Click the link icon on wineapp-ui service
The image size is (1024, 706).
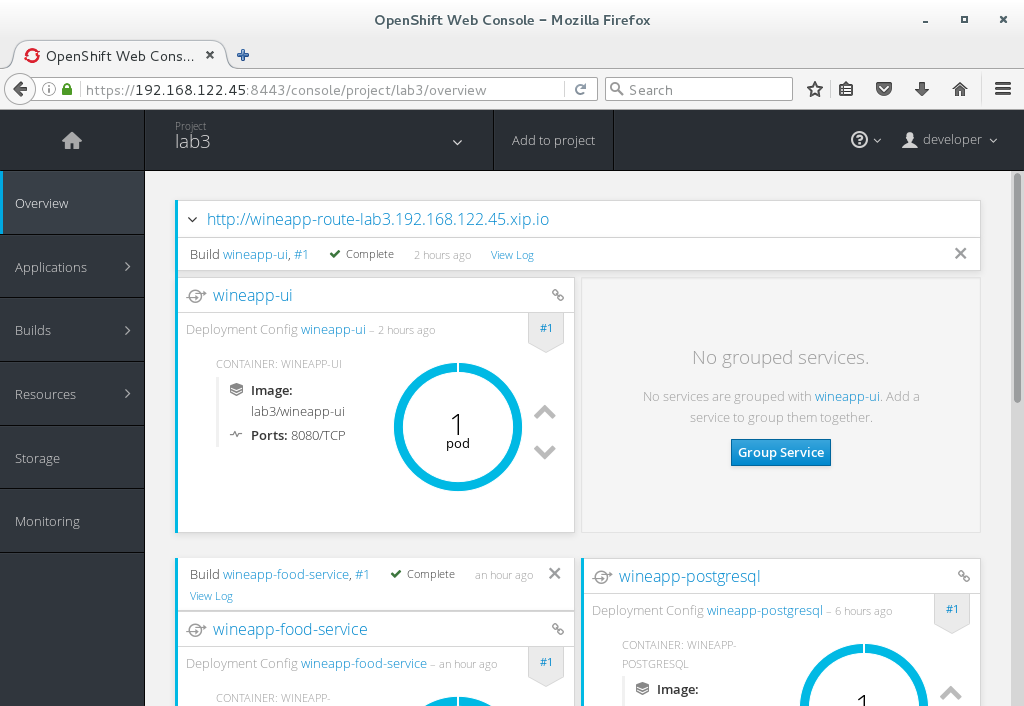coord(558,295)
